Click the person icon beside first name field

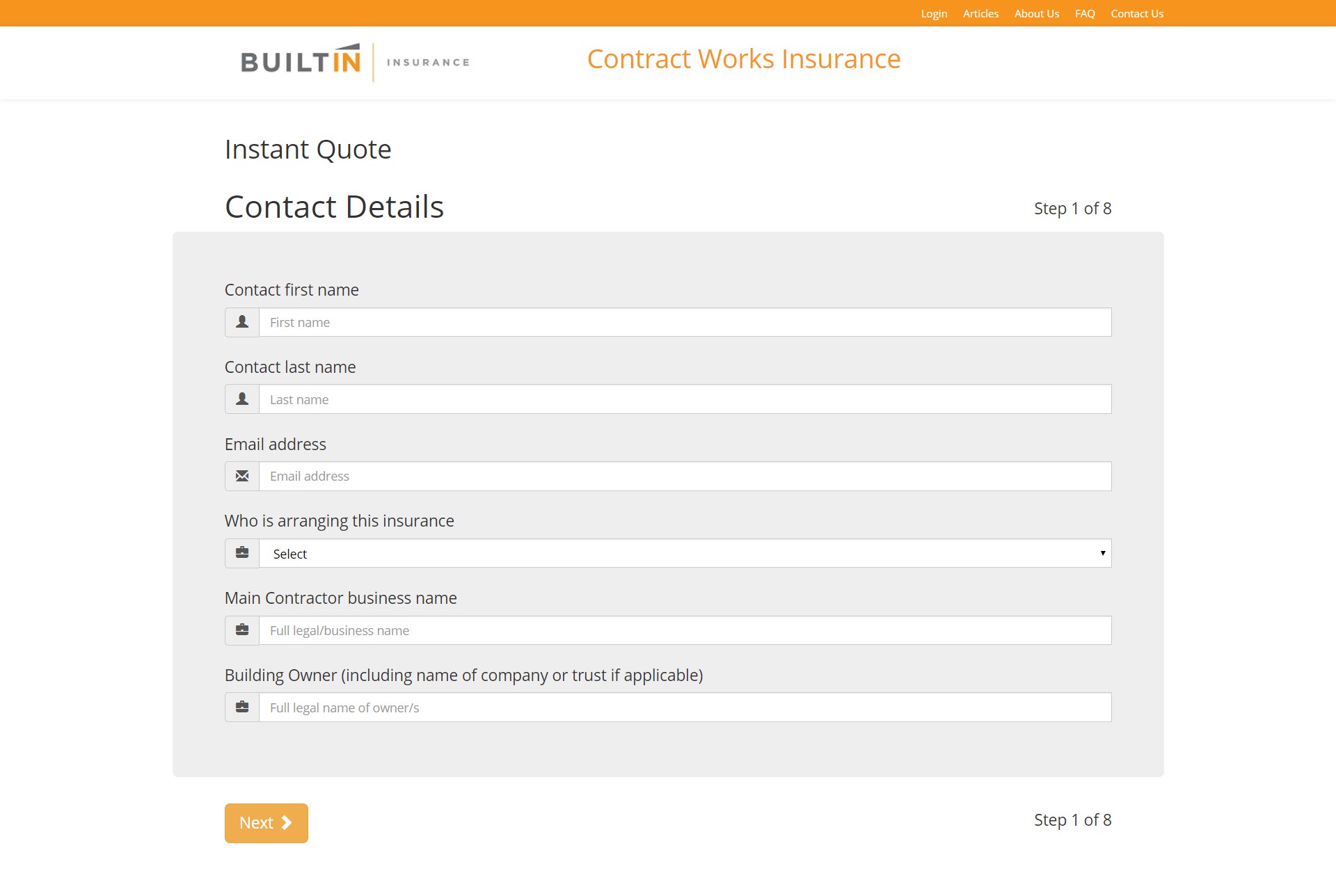241,321
